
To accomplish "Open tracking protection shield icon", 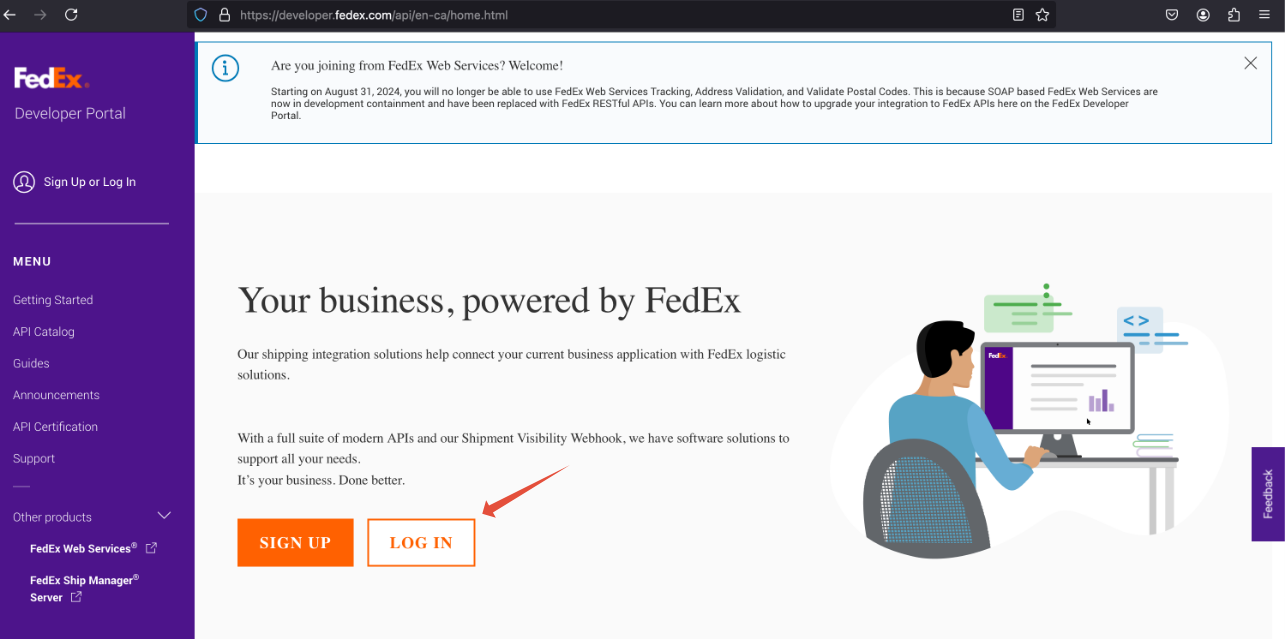I will (200, 15).
